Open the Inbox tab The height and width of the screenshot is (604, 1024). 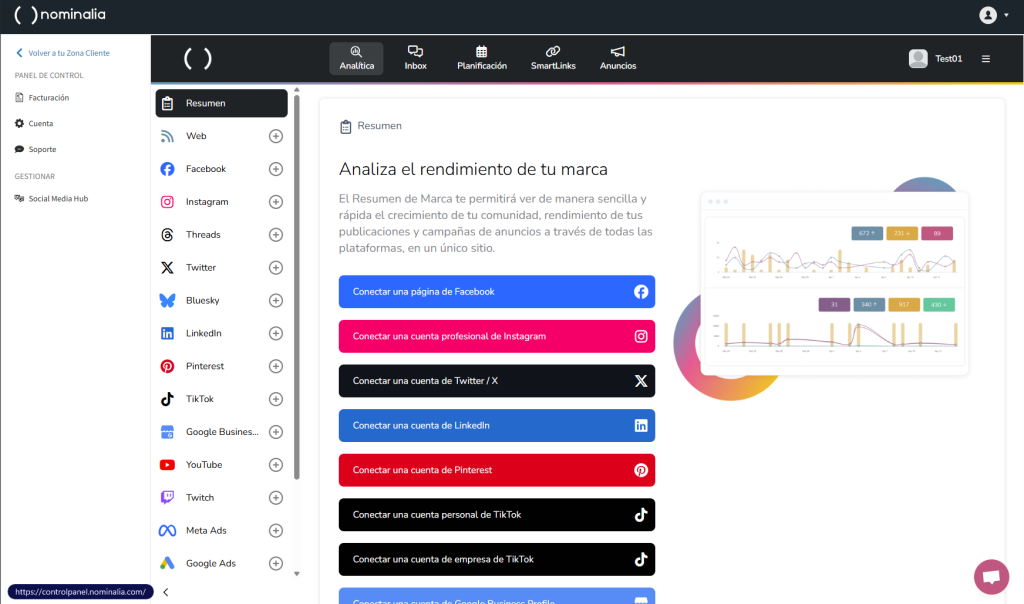click(x=415, y=58)
